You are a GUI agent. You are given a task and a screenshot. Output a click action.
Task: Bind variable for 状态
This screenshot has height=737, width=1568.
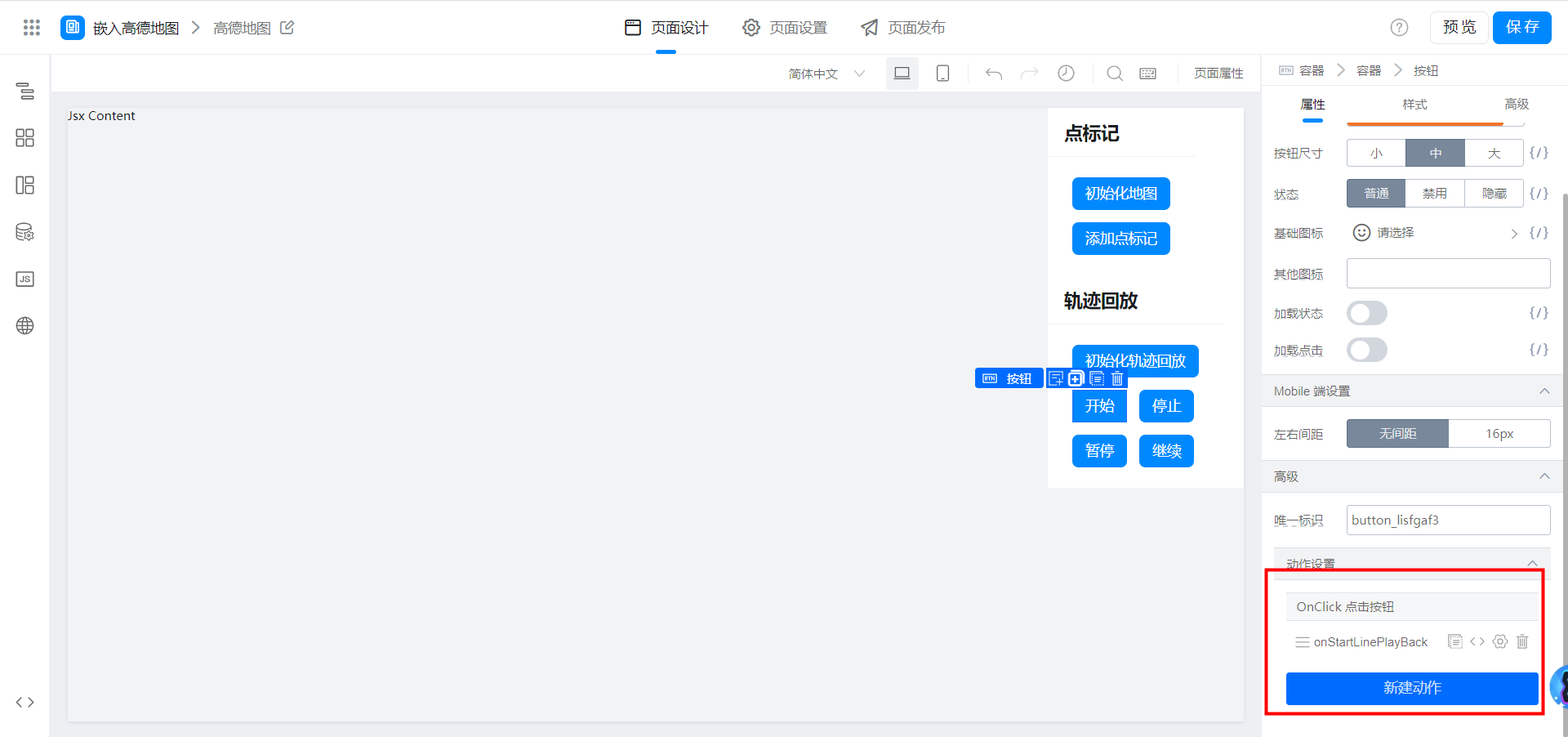coord(1539,194)
